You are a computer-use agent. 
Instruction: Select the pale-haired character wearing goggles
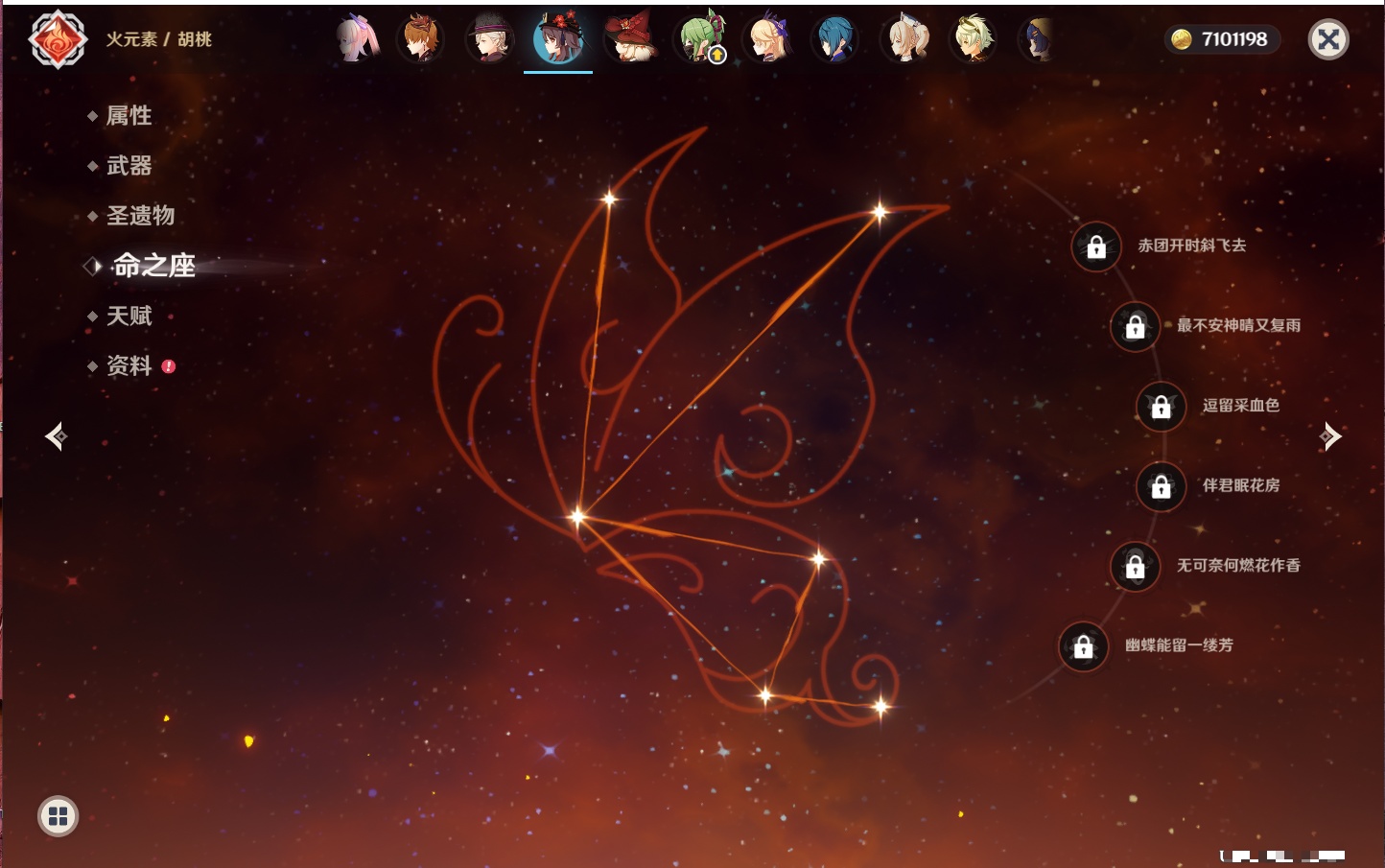973,39
